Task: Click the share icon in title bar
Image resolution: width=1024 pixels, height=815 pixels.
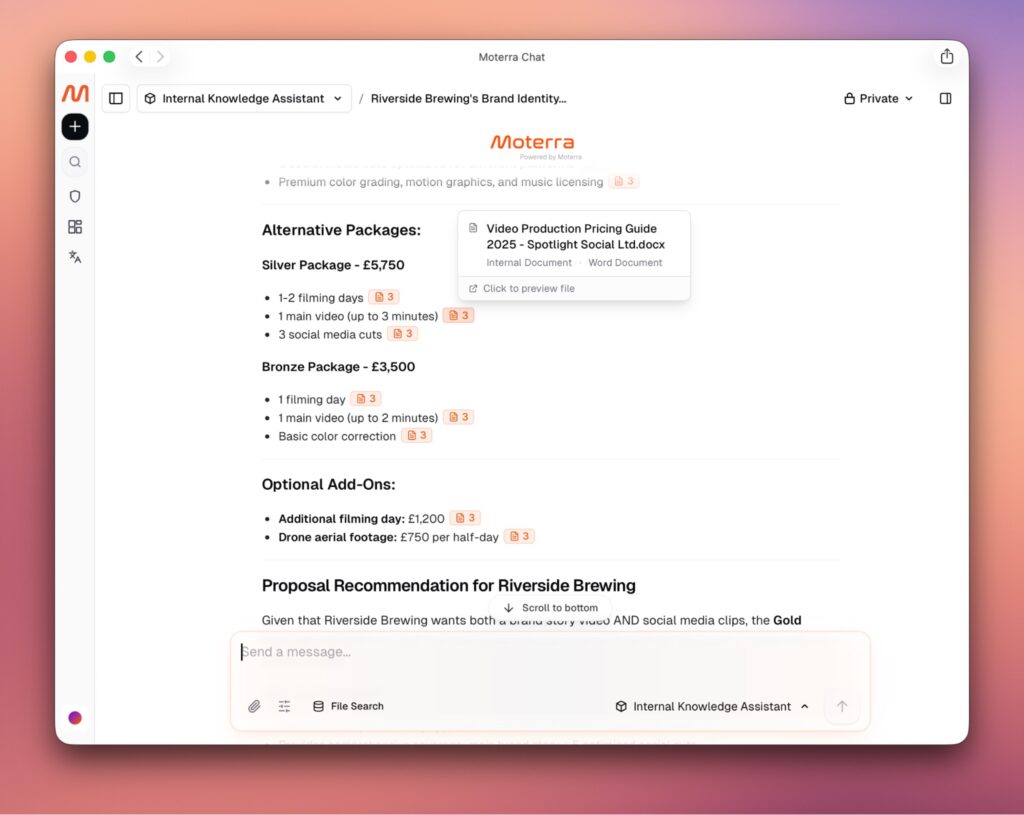Action: (946, 57)
